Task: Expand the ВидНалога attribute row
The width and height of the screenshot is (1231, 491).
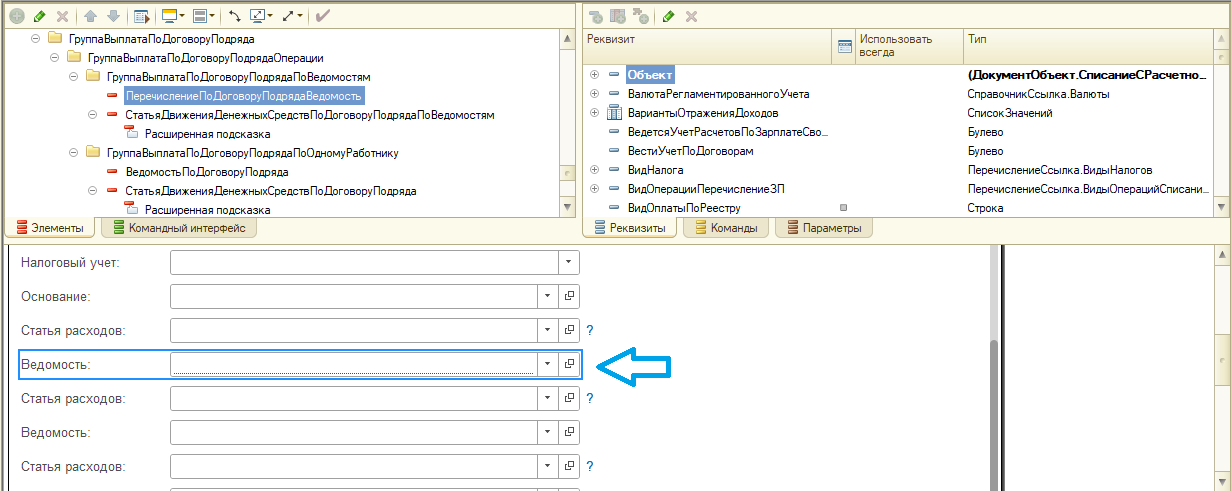Action: pyautogui.click(x=595, y=170)
